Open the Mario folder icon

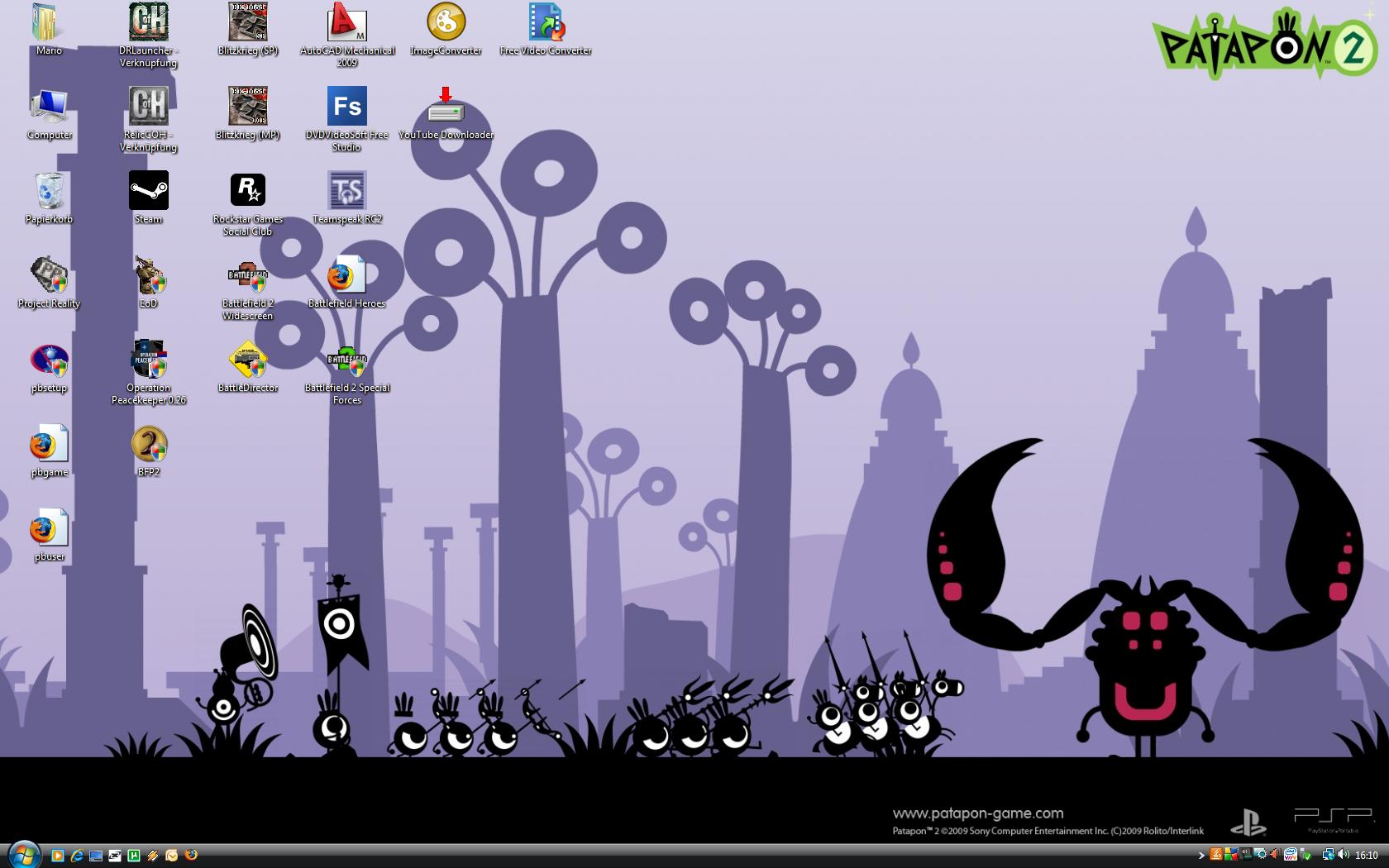pyautogui.click(x=49, y=30)
